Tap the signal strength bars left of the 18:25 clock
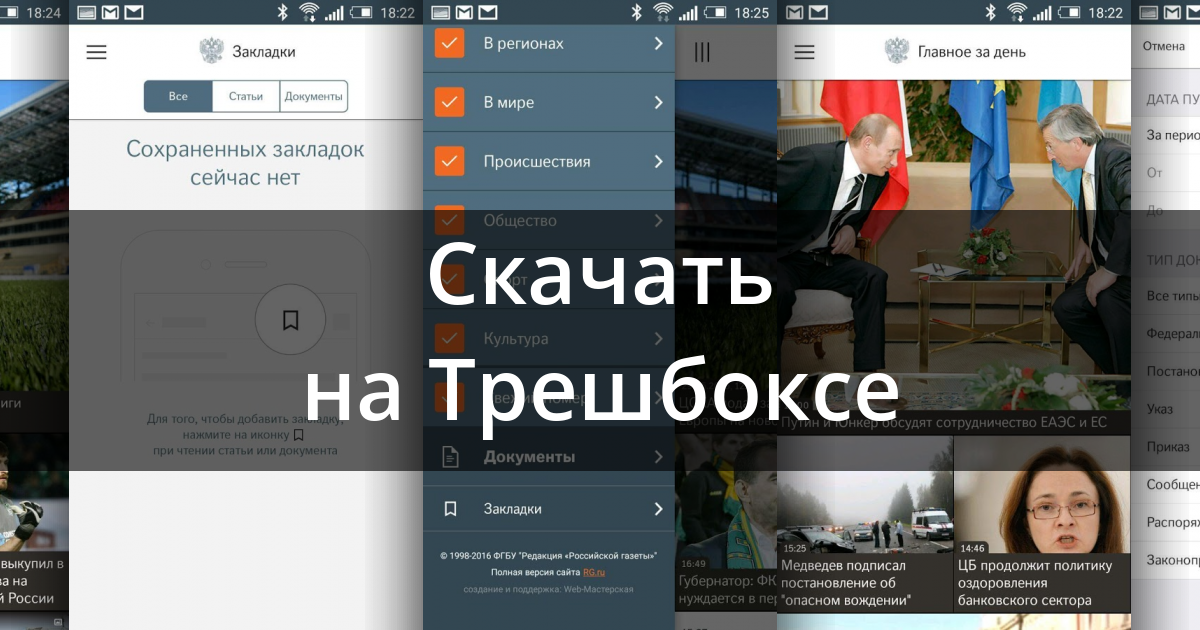Image resolution: width=1200 pixels, height=630 pixels. click(x=689, y=13)
